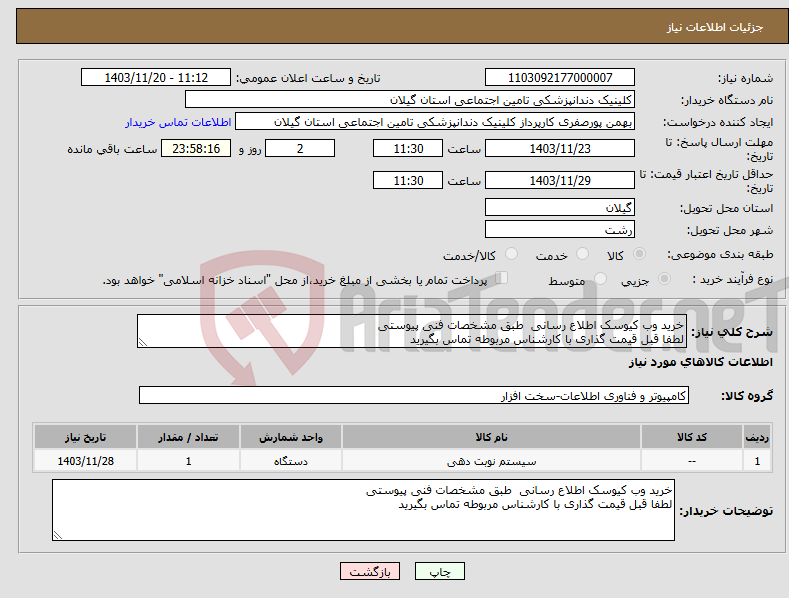The width and height of the screenshot is (789, 598).
Task: Select the کالا radio button
Action: 640,254
